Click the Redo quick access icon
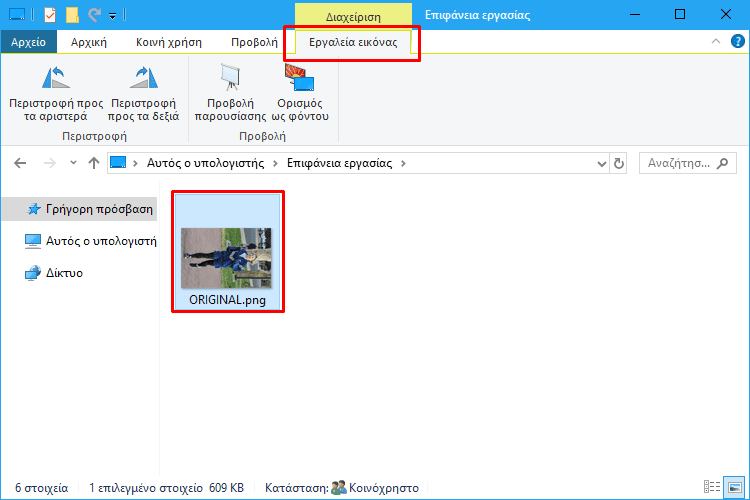 click(94, 15)
